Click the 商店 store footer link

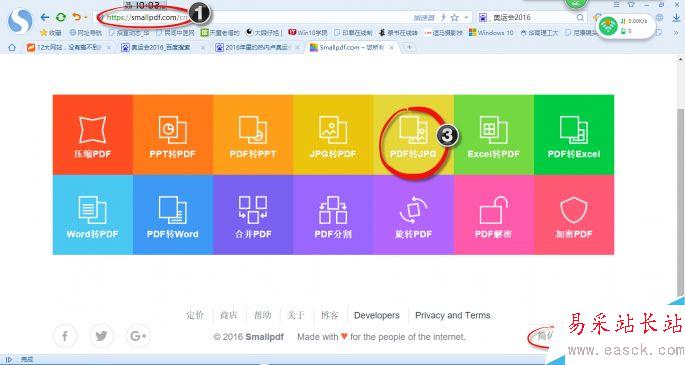click(x=228, y=315)
